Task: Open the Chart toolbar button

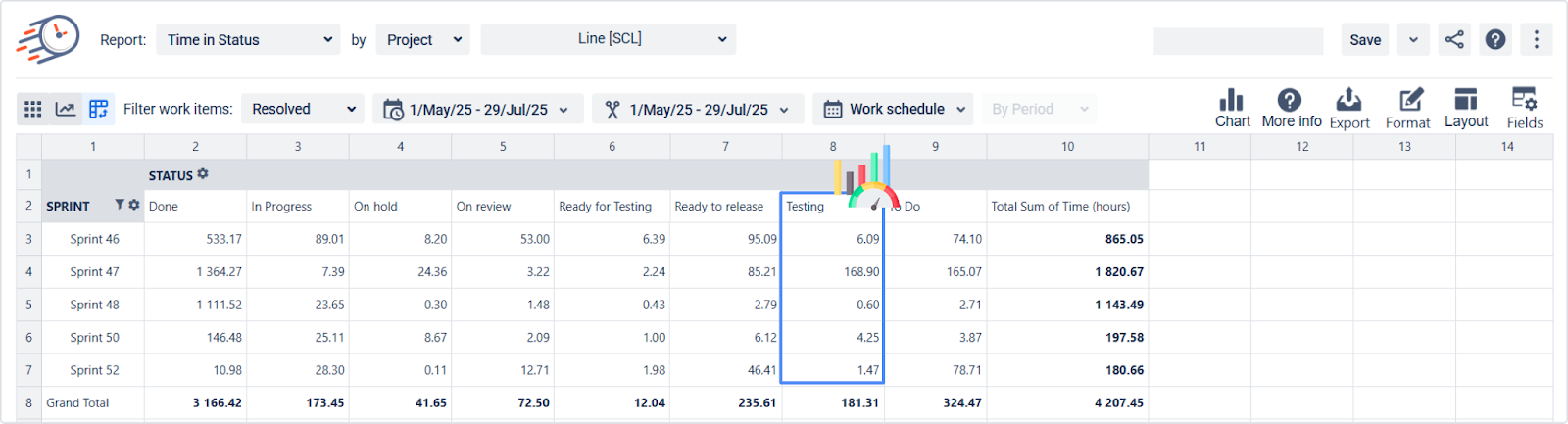Action: [1232, 108]
